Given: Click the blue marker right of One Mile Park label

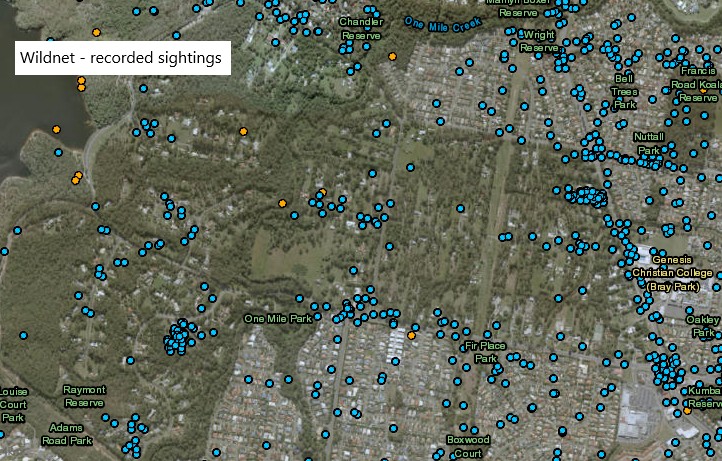Looking at the screenshot, I should point(317,317).
